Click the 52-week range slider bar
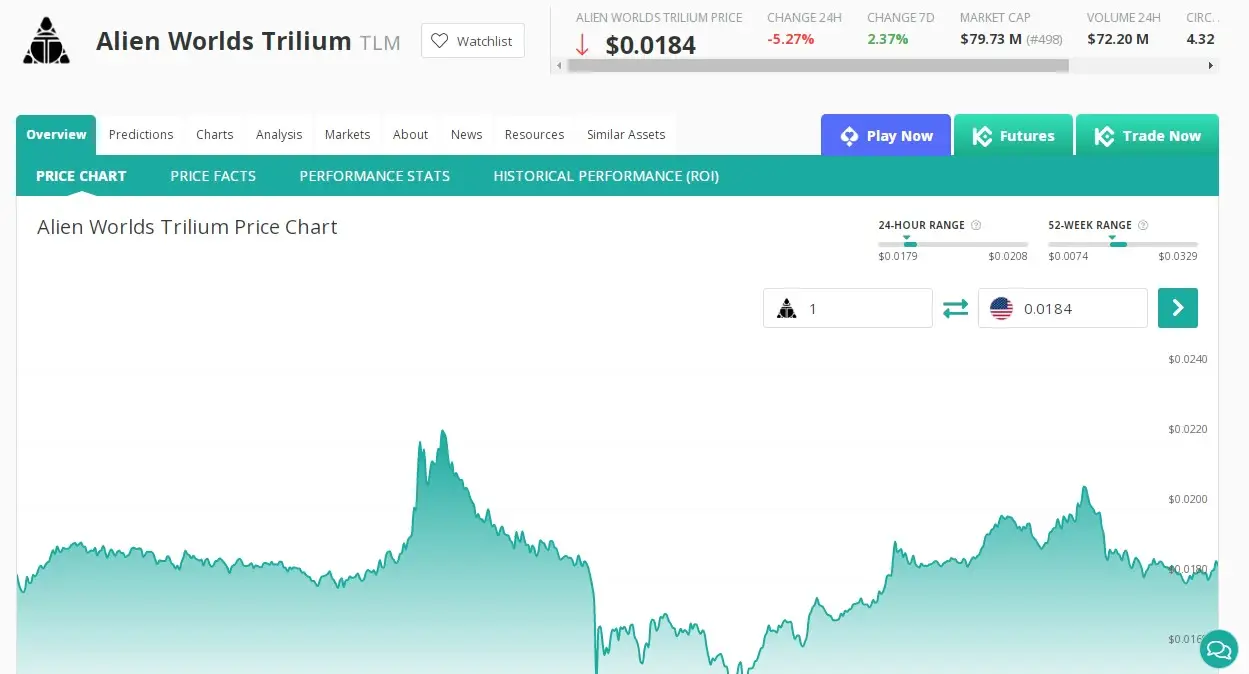This screenshot has width=1249, height=674. pos(1123,244)
